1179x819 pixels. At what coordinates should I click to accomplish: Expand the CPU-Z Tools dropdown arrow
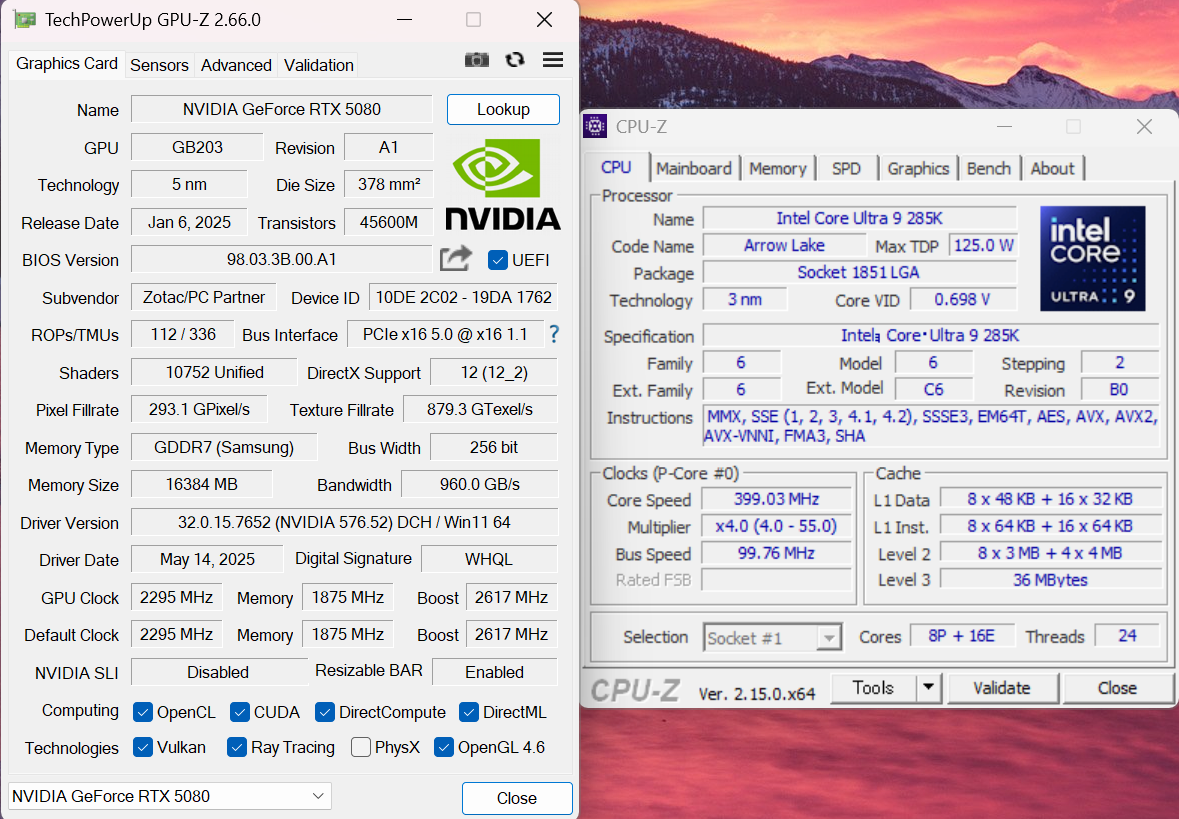point(929,687)
